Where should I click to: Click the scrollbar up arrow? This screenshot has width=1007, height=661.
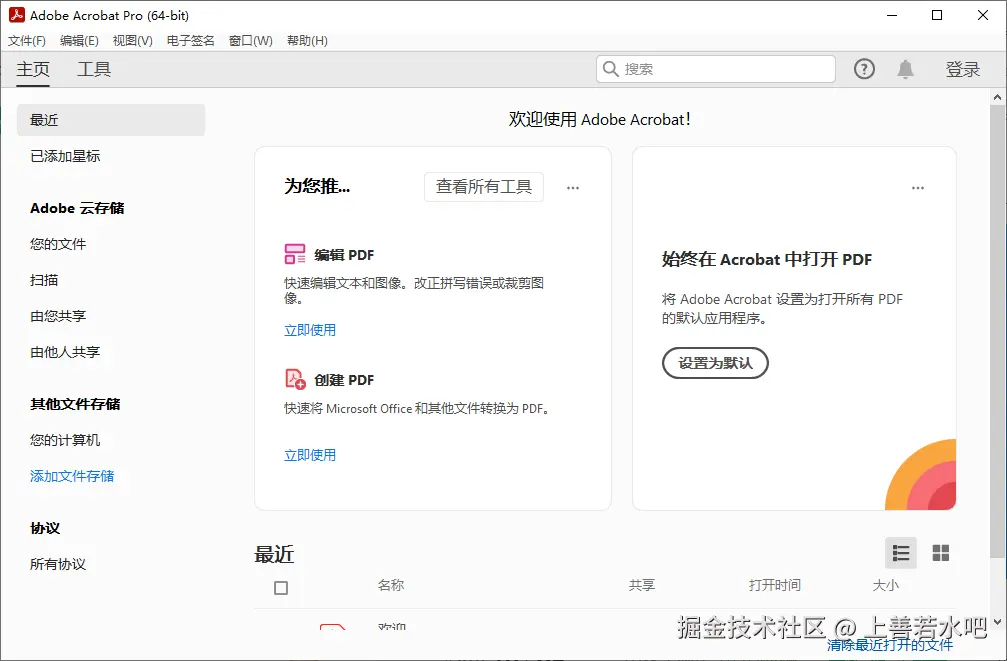[997, 98]
